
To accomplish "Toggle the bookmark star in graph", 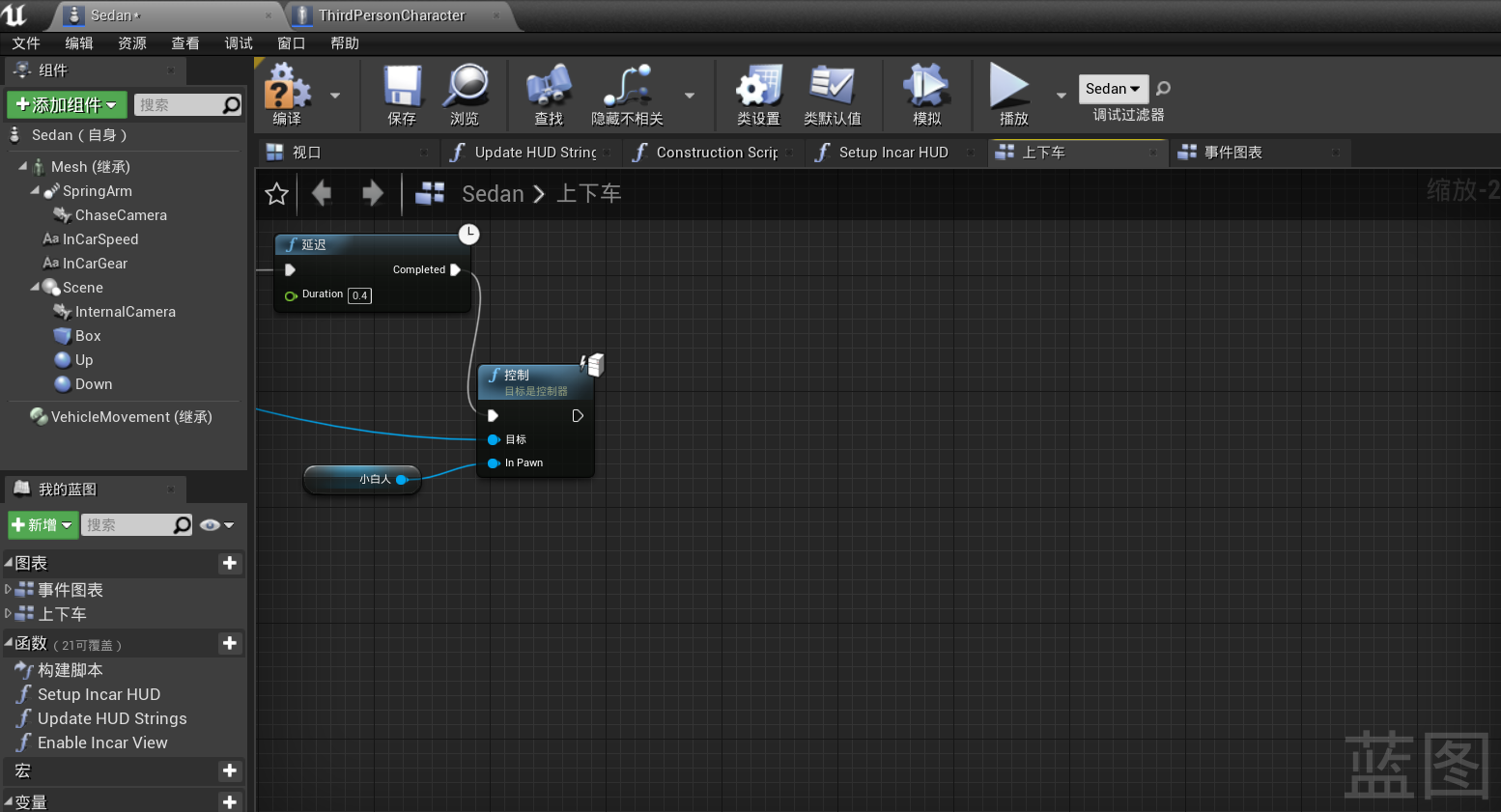I will coord(277,194).
